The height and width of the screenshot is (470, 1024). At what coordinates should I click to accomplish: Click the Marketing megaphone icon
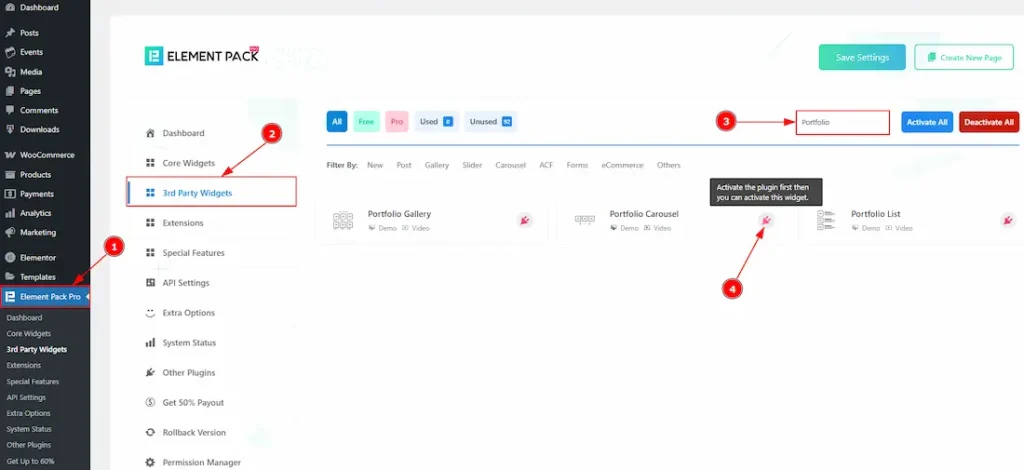point(10,232)
